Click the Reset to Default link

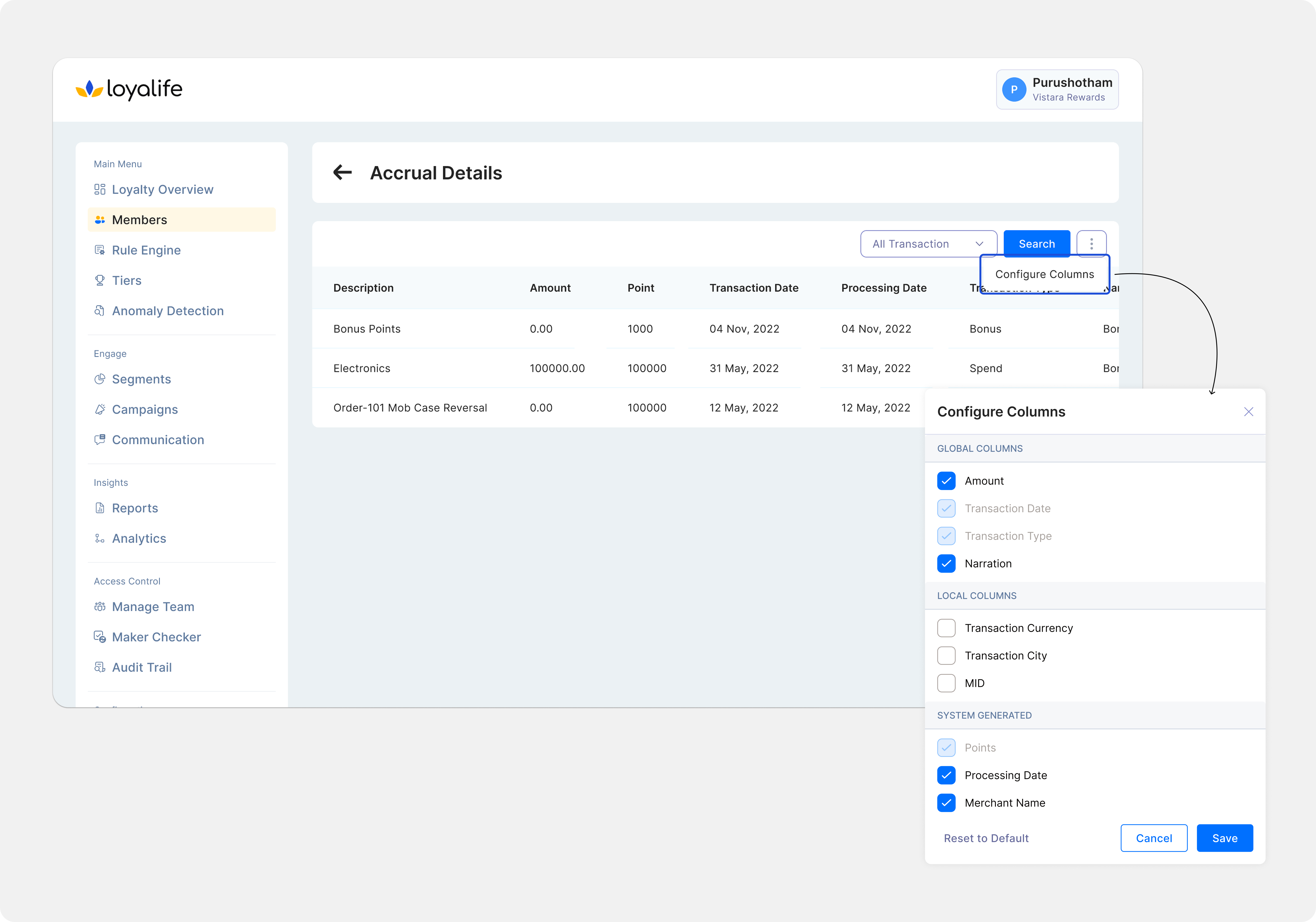coord(986,838)
